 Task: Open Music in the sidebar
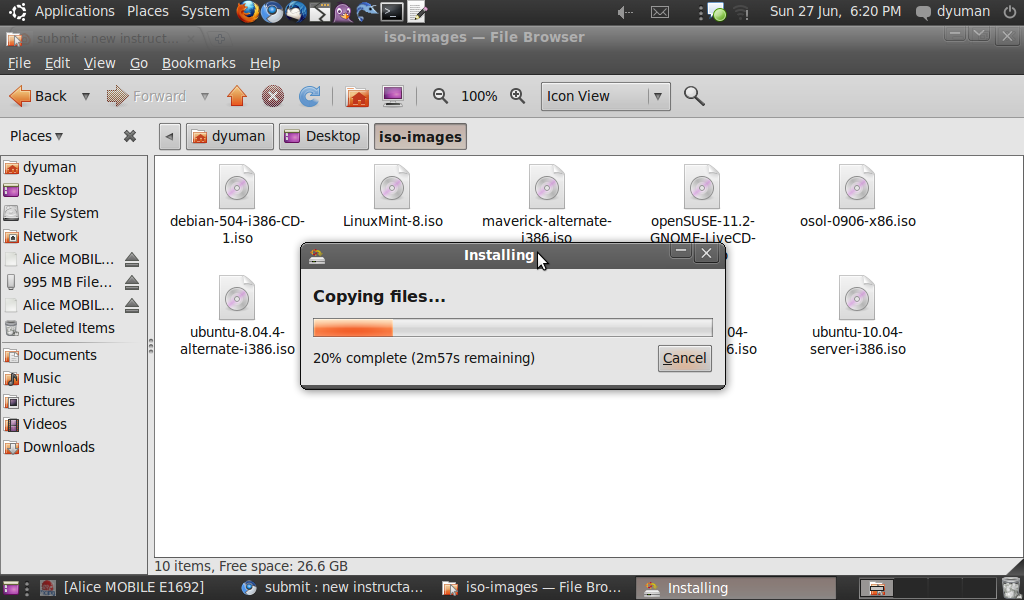[x=74, y=378]
